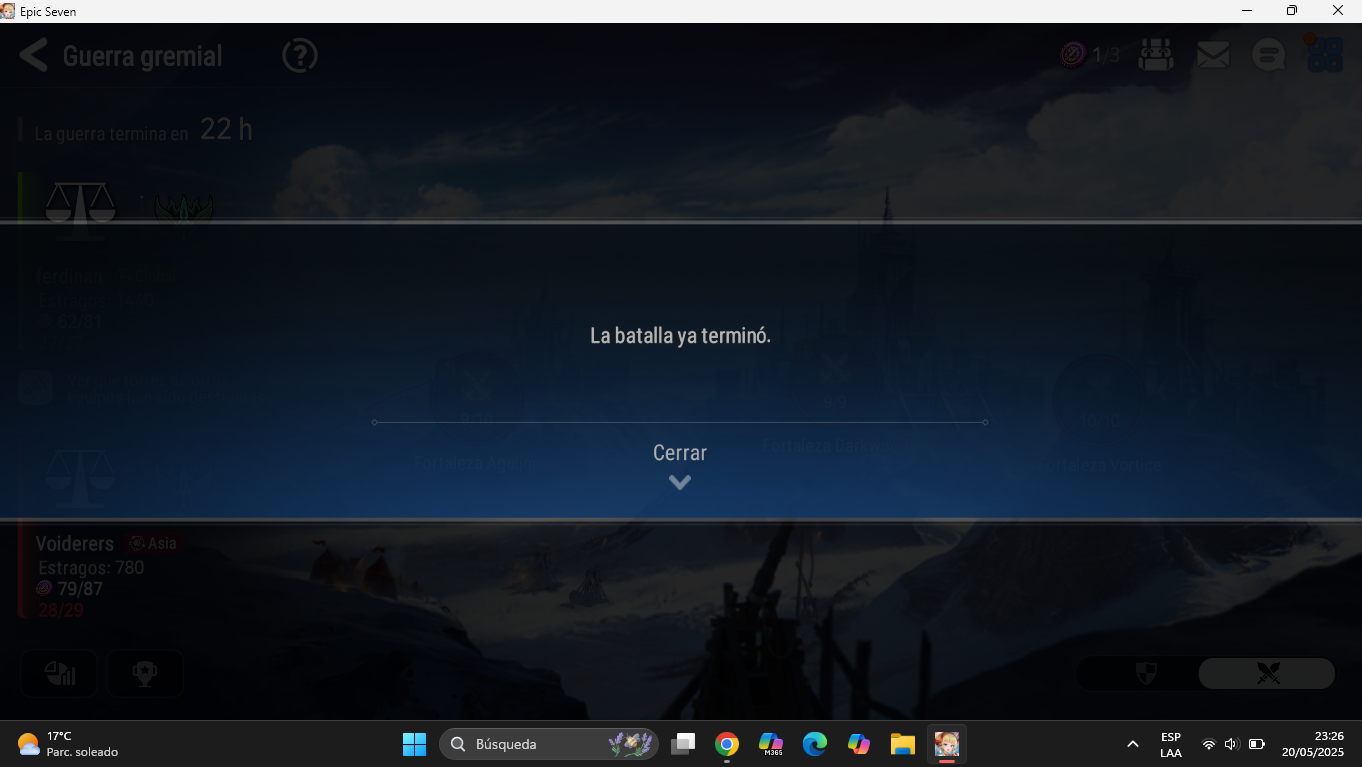
Task: Open the mail envelope icon
Action: (x=1213, y=55)
